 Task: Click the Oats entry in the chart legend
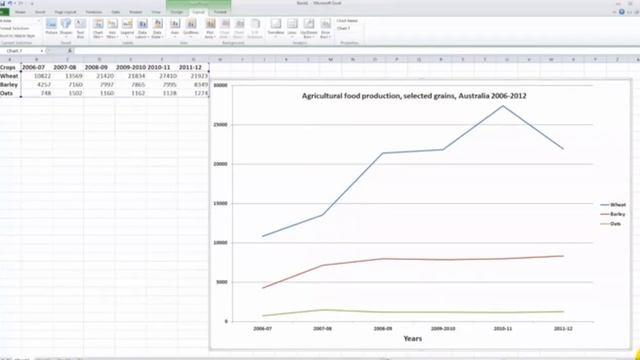pyautogui.click(x=611, y=224)
